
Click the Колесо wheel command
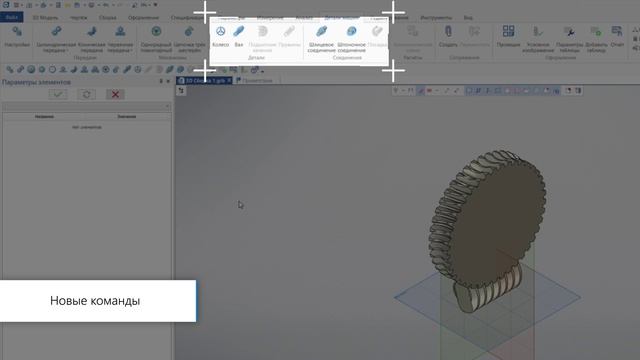[220, 37]
